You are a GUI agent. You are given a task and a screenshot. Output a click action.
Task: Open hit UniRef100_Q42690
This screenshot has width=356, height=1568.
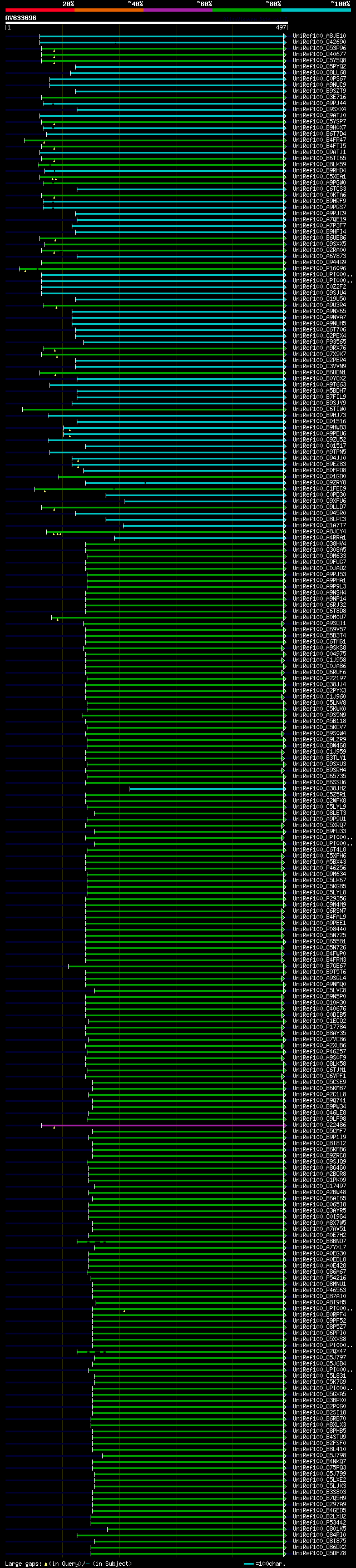[x=319, y=42]
